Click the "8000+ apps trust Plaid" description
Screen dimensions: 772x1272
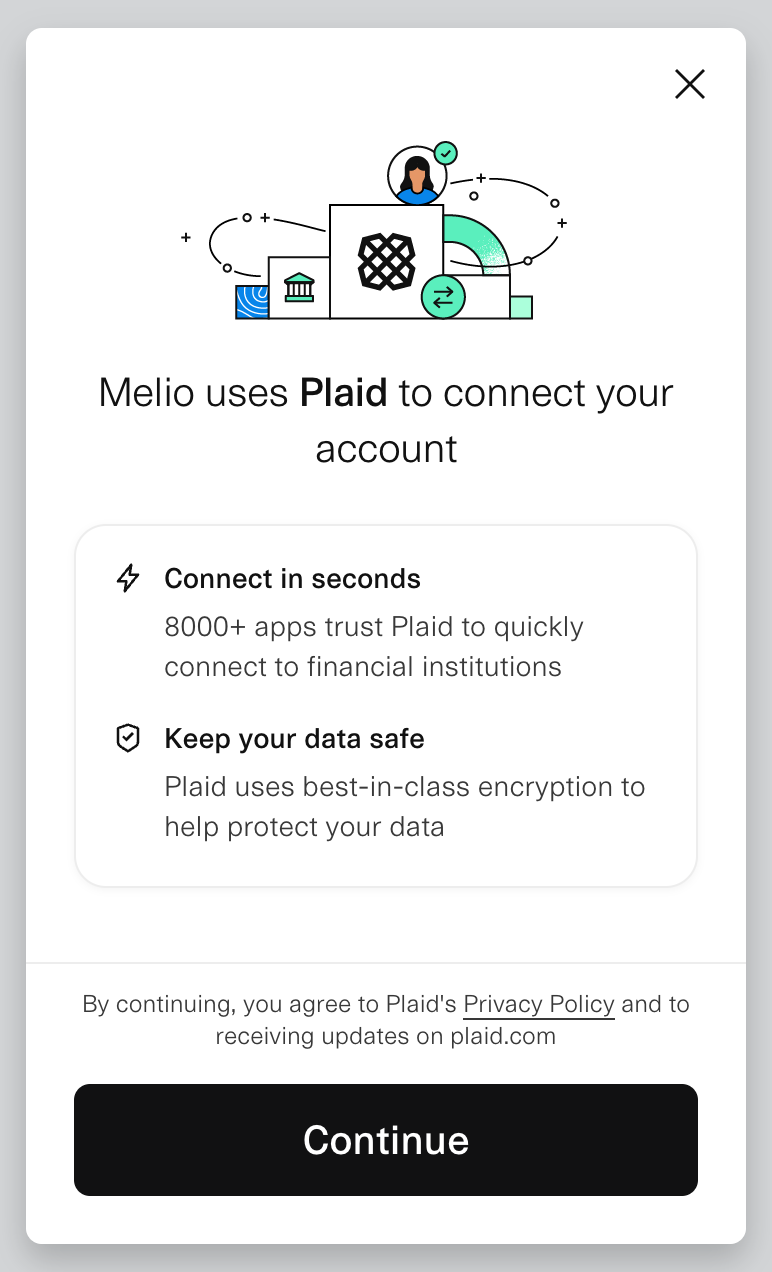pos(374,646)
